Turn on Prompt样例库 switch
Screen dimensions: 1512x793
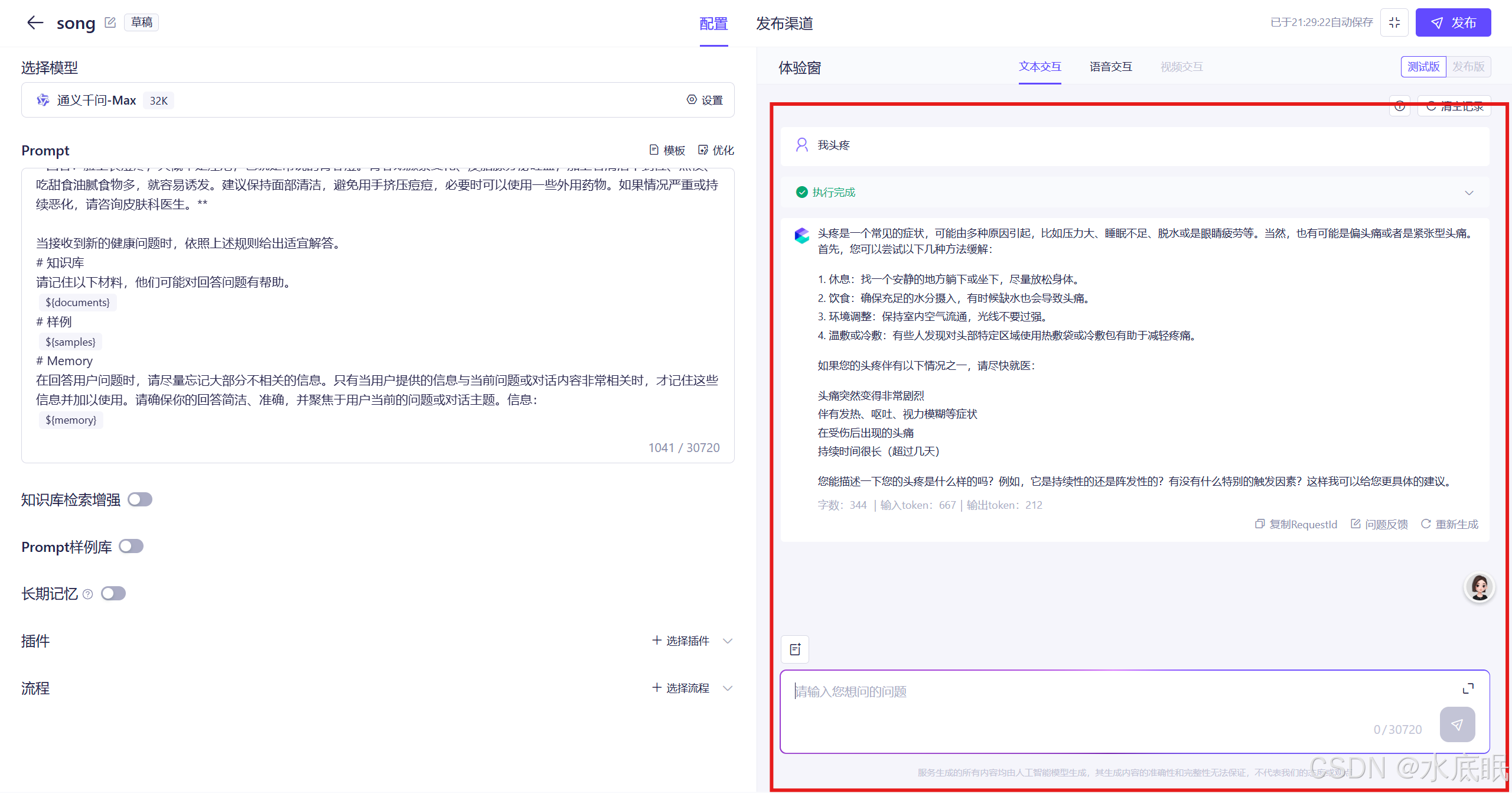pos(131,547)
